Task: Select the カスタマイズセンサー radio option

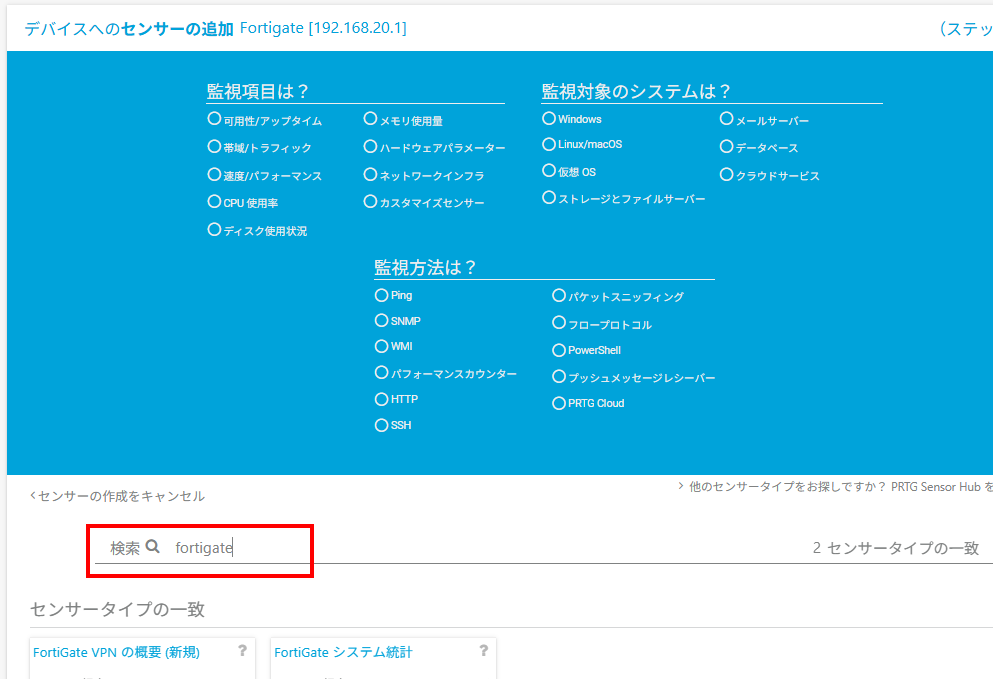Action: click(370, 201)
